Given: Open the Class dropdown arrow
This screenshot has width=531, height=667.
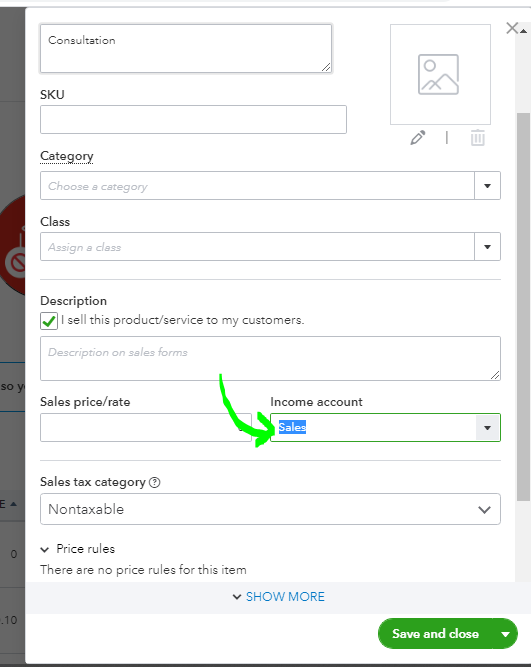Looking at the screenshot, I should [x=487, y=247].
